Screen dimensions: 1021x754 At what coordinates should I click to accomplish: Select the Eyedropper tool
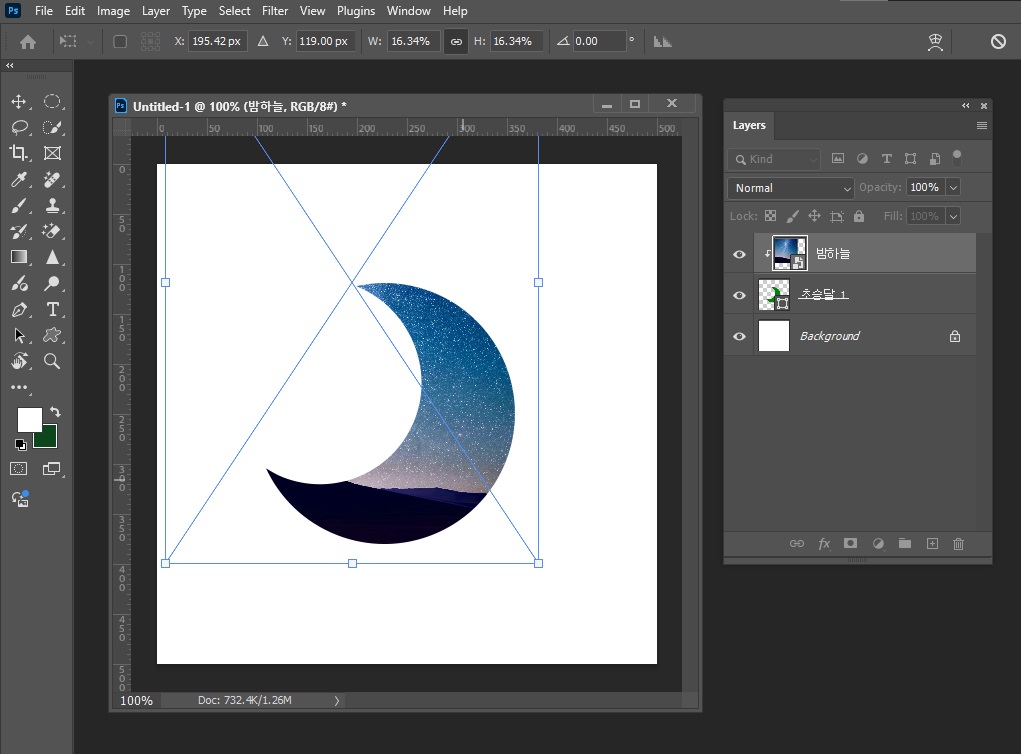[x=18, y=180]
